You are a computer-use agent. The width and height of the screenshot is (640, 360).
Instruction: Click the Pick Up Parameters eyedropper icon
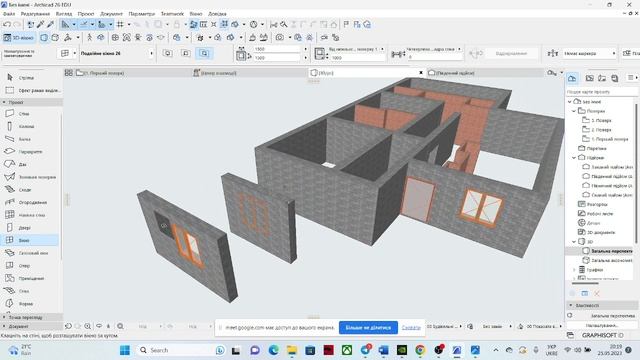pyautogui.click(x=41, y=24)
